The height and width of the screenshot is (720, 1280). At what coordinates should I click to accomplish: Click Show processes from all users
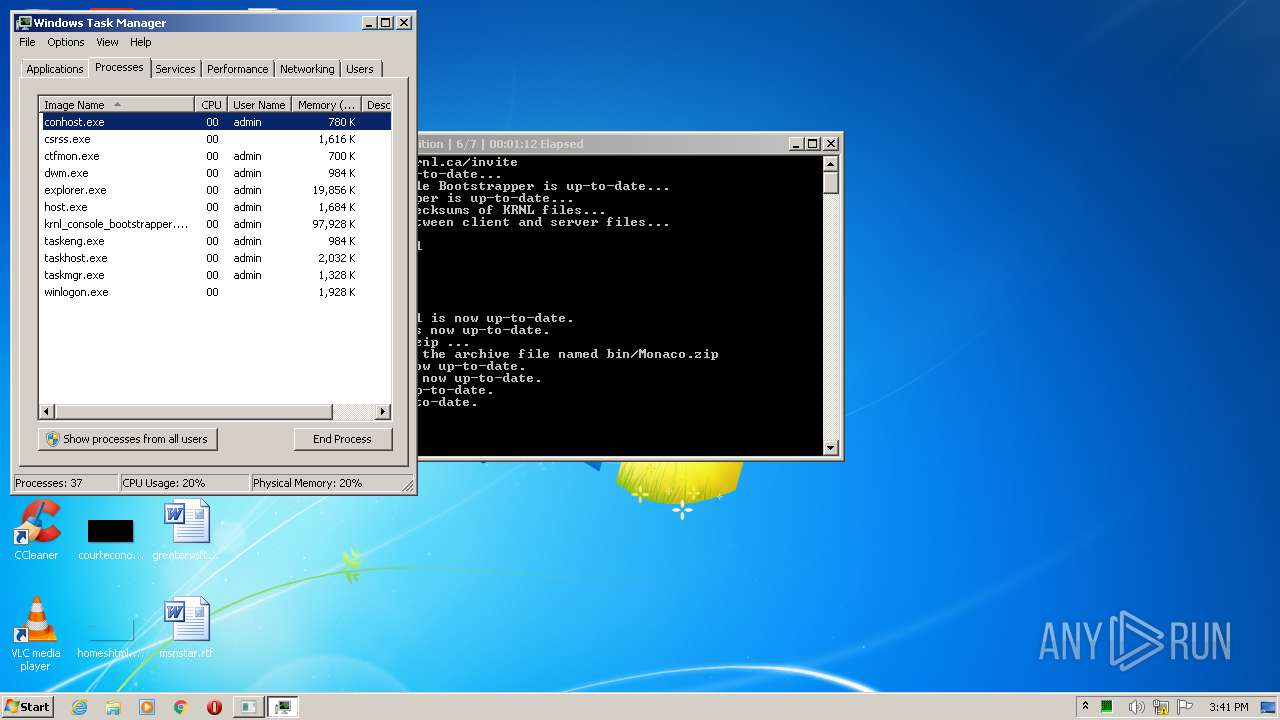coord(127,439)
